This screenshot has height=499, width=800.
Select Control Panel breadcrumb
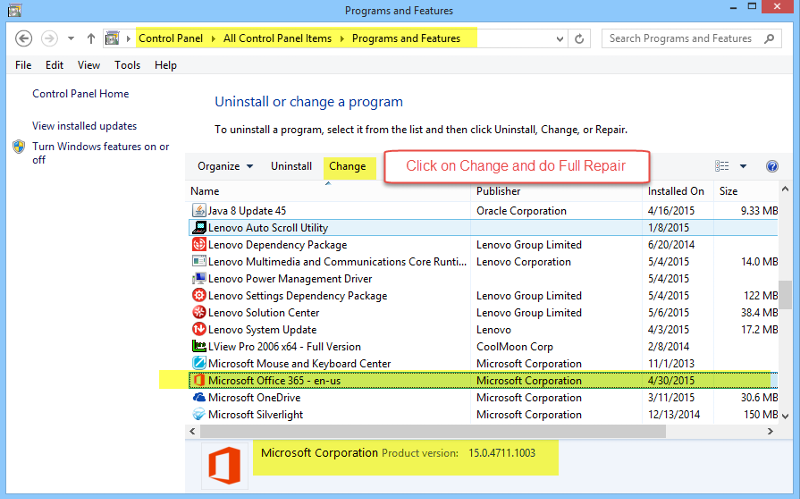tap(170, 38)
